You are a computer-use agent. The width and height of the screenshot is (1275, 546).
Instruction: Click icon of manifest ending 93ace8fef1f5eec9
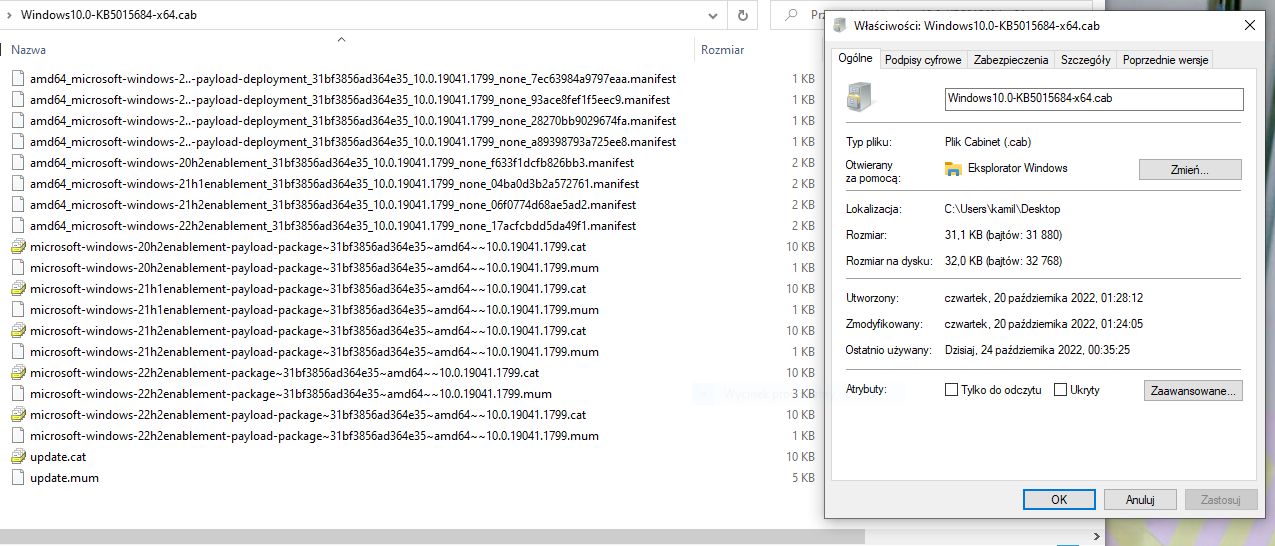click(17, 100)
